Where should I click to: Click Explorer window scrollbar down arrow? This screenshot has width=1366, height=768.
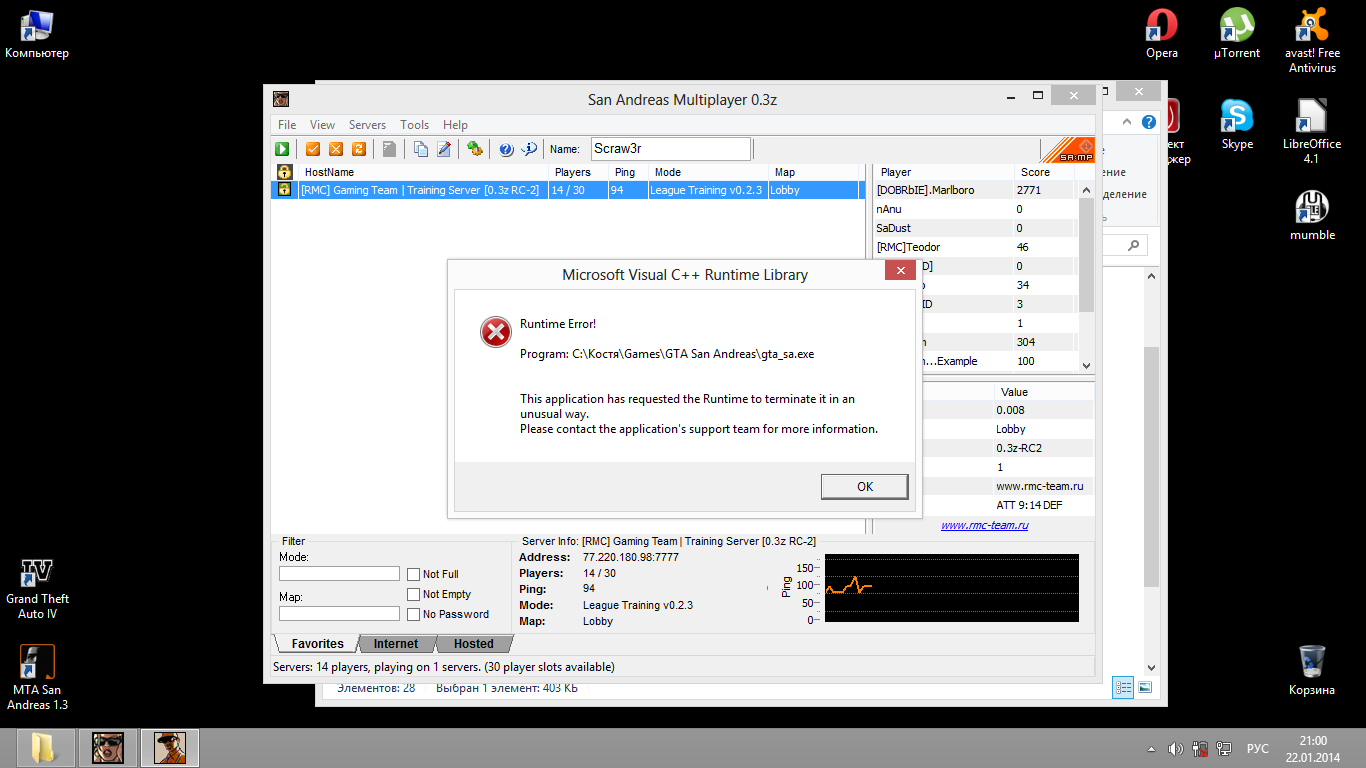tap(1151, 667)
